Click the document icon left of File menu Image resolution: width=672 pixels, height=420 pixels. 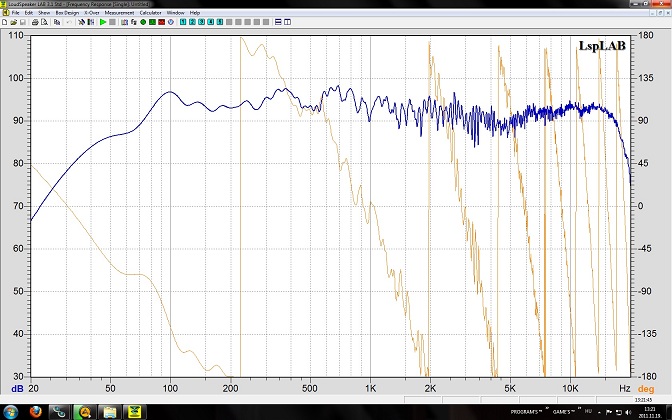coord(6,13)
